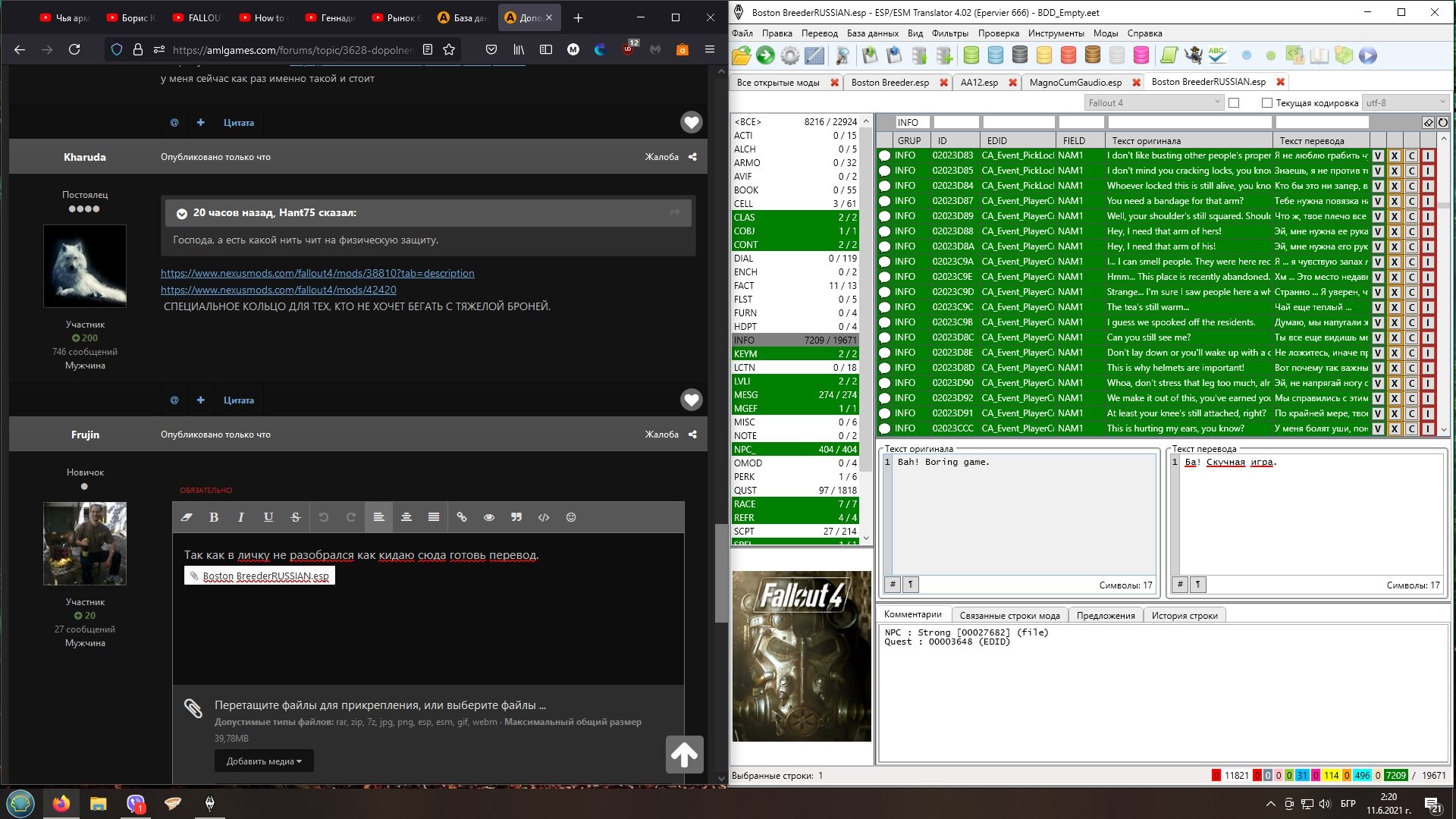Expand the utf-8 encoding dropdown

tap(1405, 103)
